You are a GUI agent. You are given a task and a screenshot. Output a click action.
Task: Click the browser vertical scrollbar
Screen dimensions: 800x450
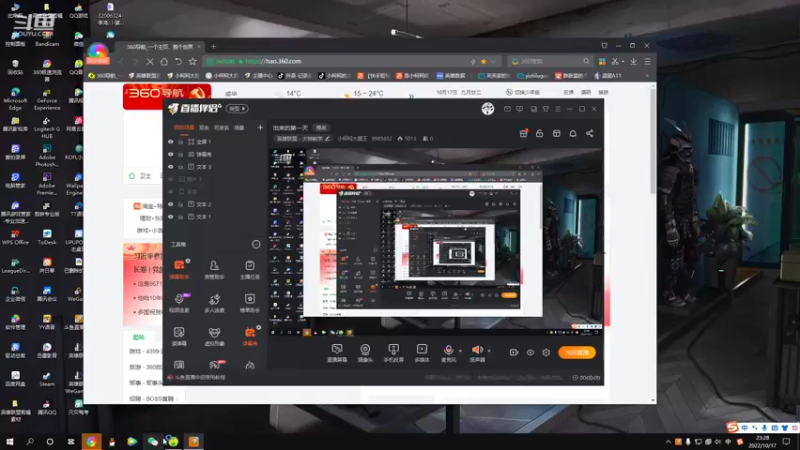tap(653, 140)
